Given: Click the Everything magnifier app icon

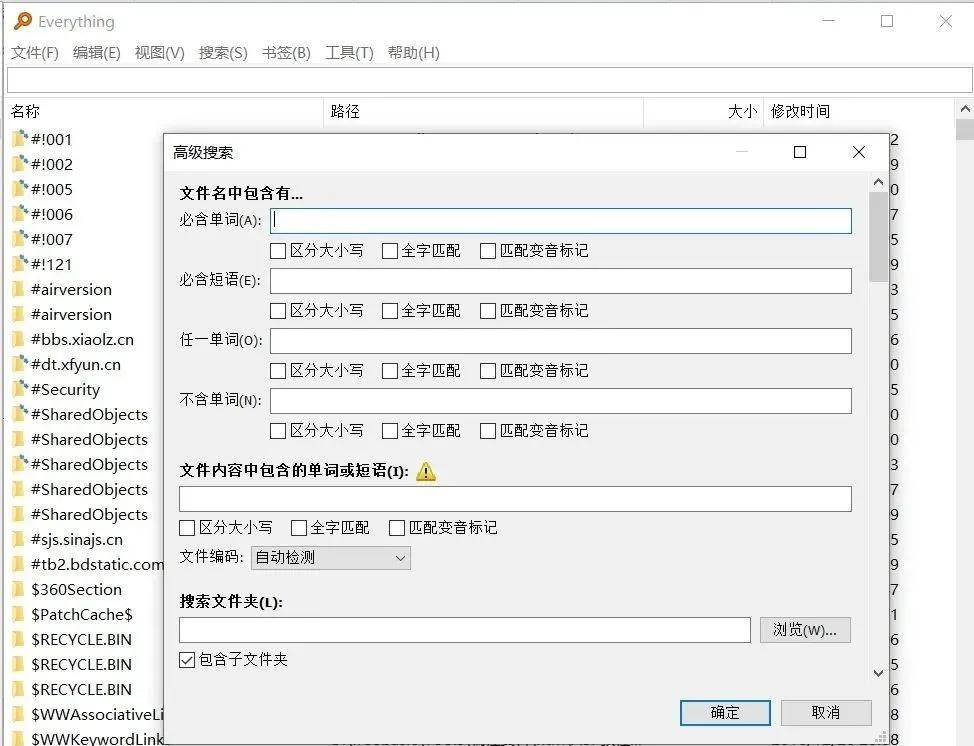Looking at the screenshot, I should coord(22,20).
